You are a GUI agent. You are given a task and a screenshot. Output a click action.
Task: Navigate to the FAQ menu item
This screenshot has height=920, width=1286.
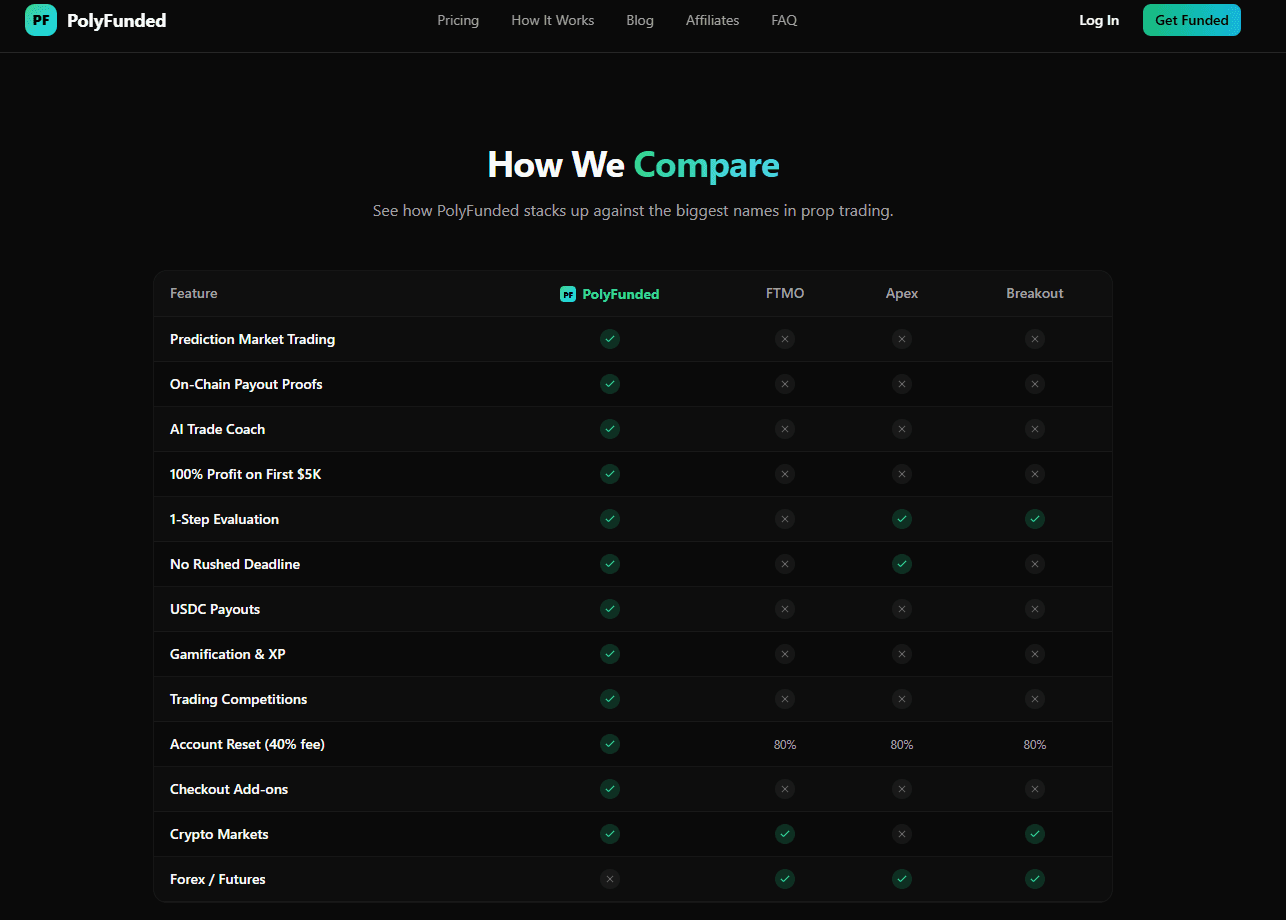click(x=784, y=20)
